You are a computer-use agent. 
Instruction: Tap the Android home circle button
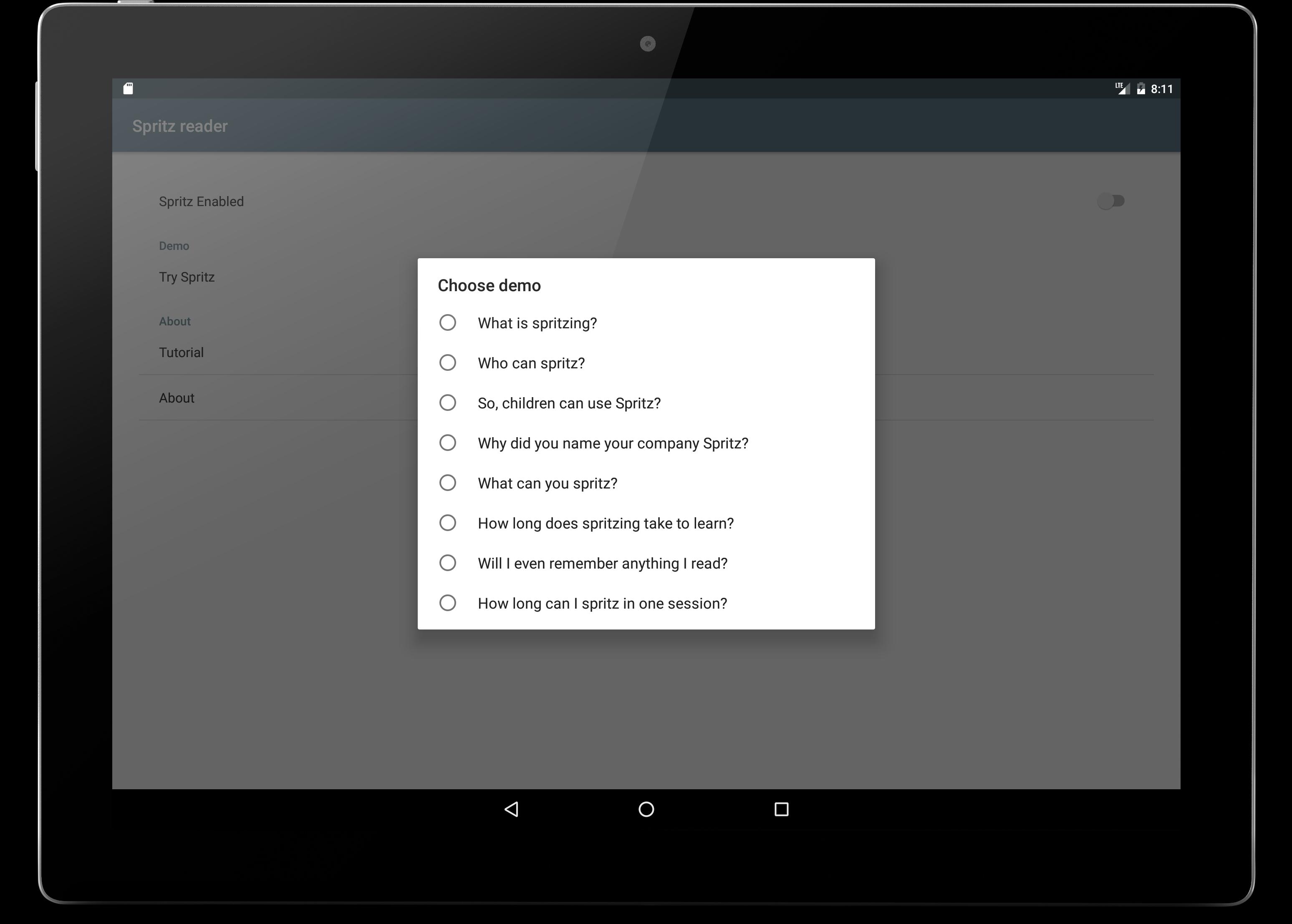coord(646,809)
